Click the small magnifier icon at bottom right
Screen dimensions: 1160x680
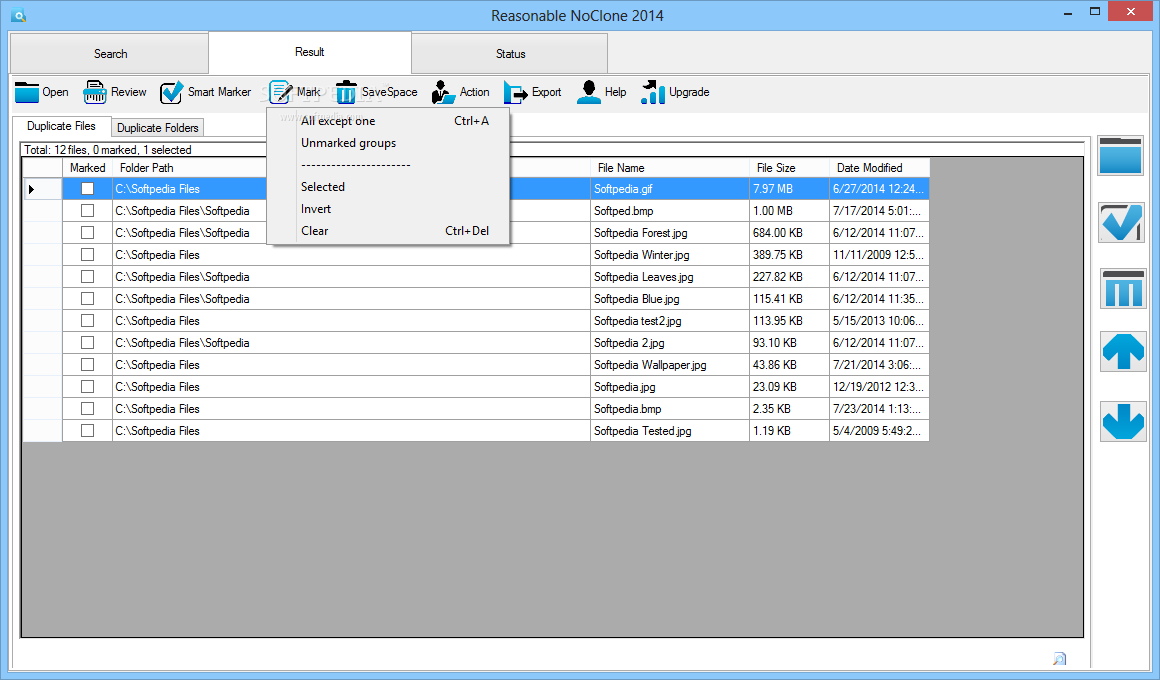1059,659
